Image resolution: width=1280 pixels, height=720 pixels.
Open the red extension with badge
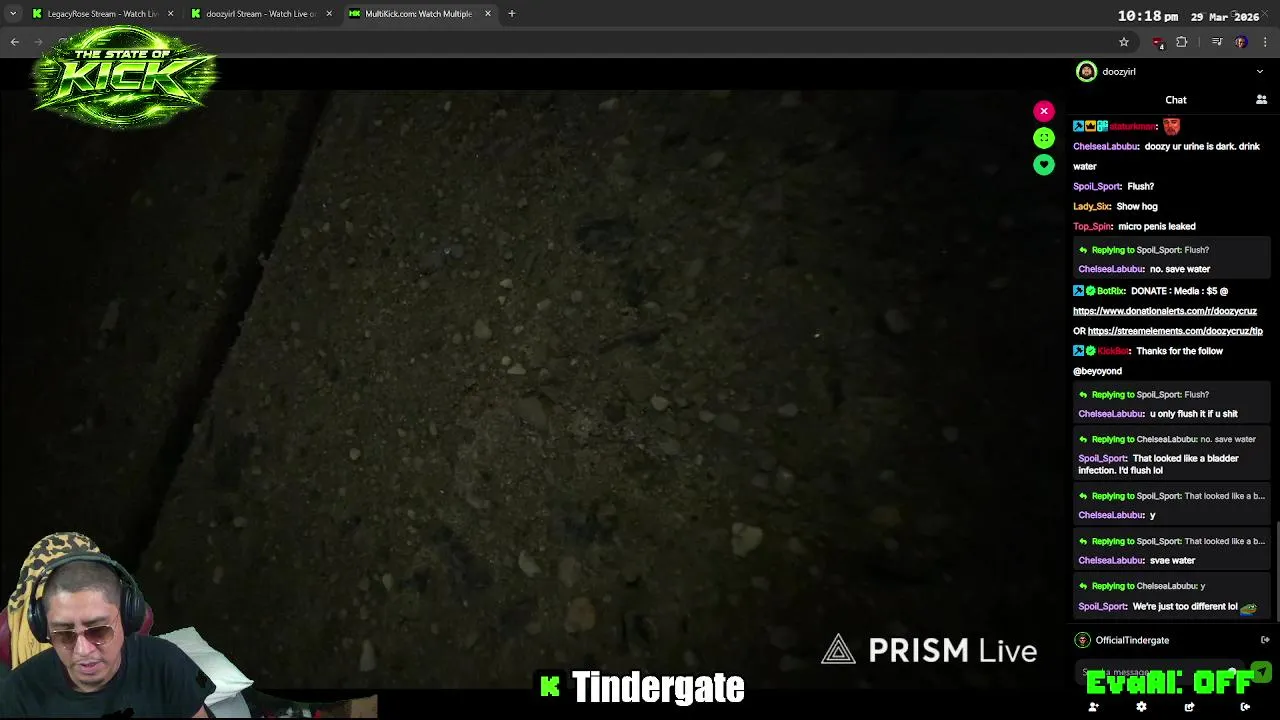(1158, 42)
